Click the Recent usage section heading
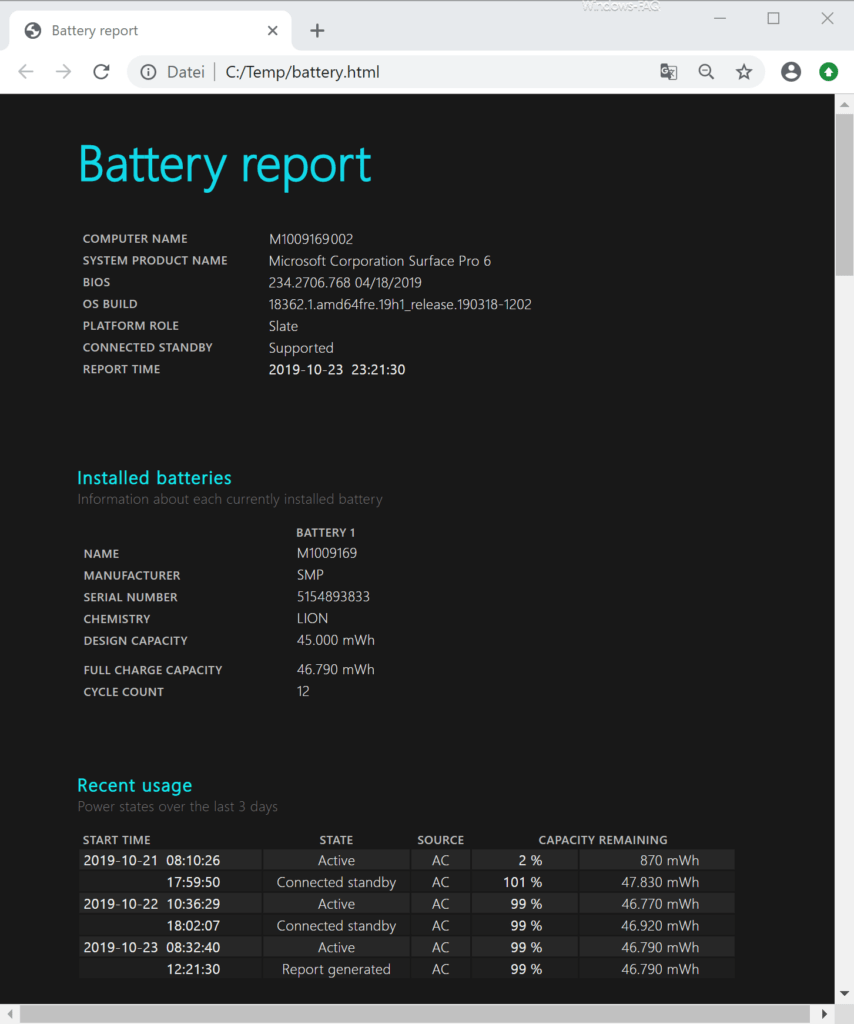 pos(134,786)
